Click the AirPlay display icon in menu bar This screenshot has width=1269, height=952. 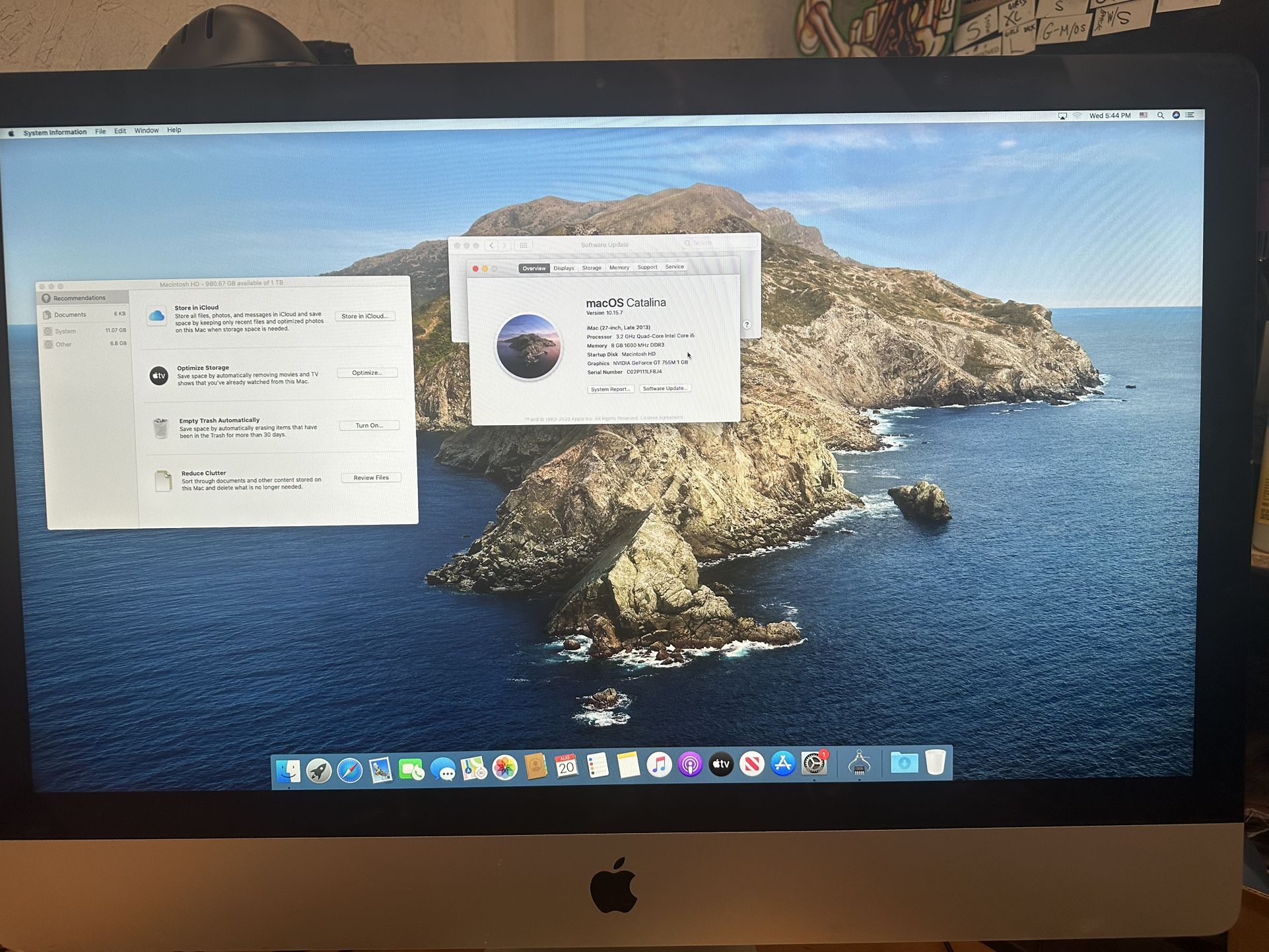[1063, 116]
